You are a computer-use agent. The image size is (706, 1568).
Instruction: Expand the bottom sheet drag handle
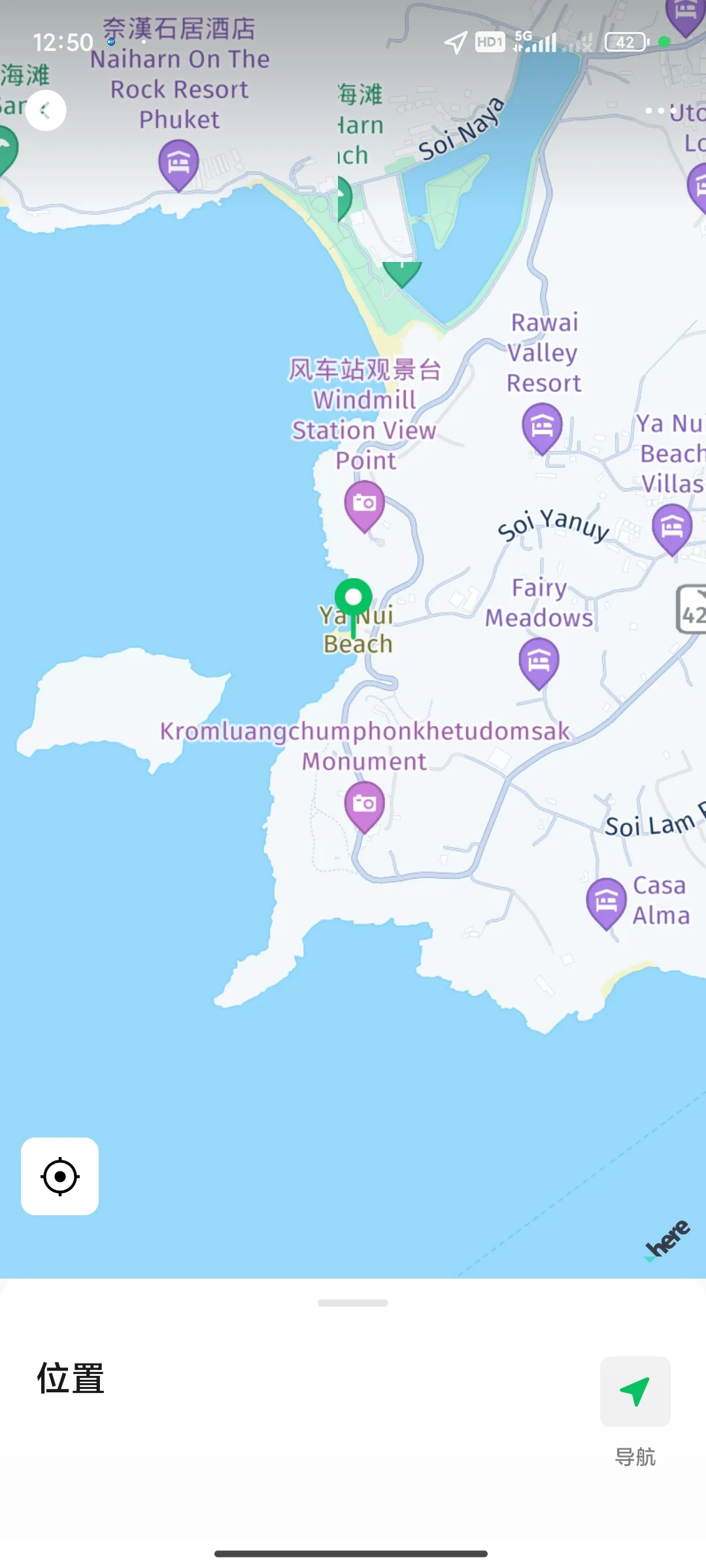coord(353,1303)
